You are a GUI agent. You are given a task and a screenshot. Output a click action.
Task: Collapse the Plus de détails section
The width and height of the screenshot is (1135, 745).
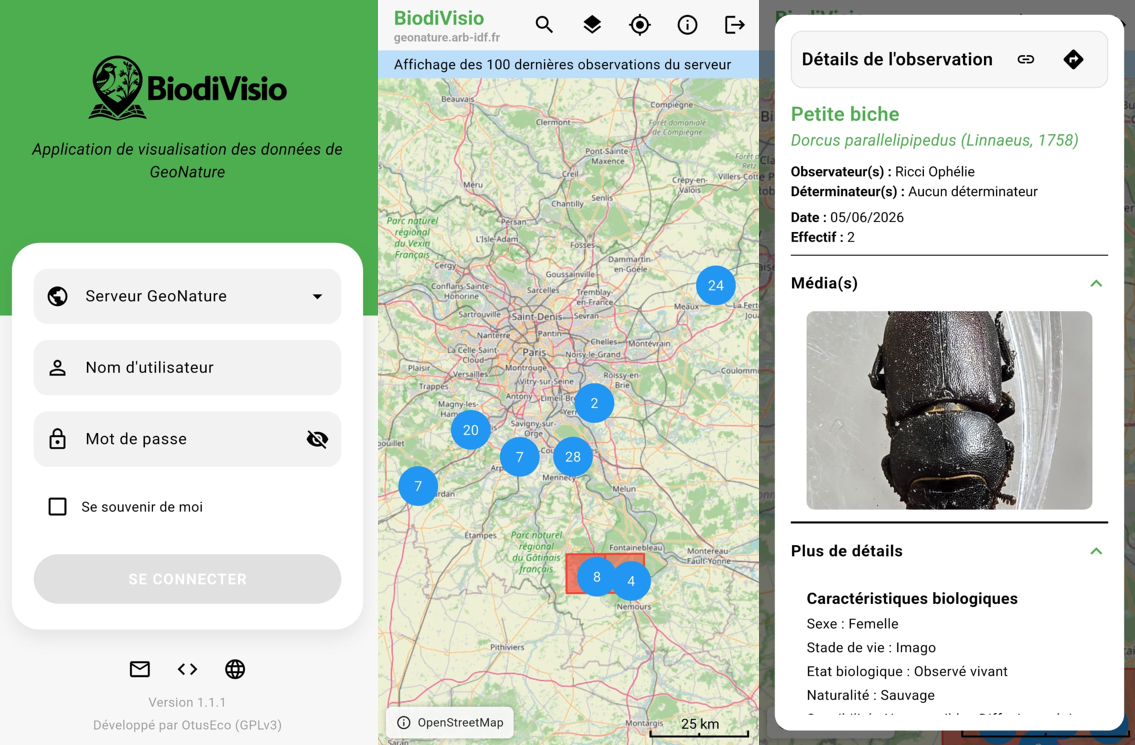point(1096,551)
